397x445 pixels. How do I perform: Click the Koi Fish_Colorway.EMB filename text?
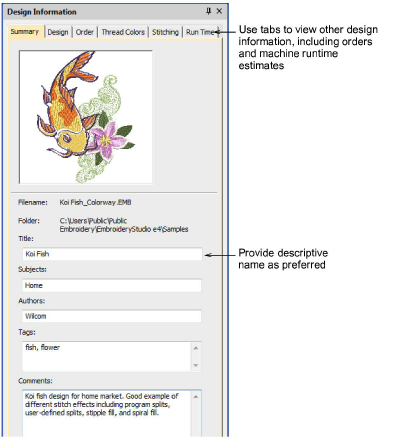(95, 202)
